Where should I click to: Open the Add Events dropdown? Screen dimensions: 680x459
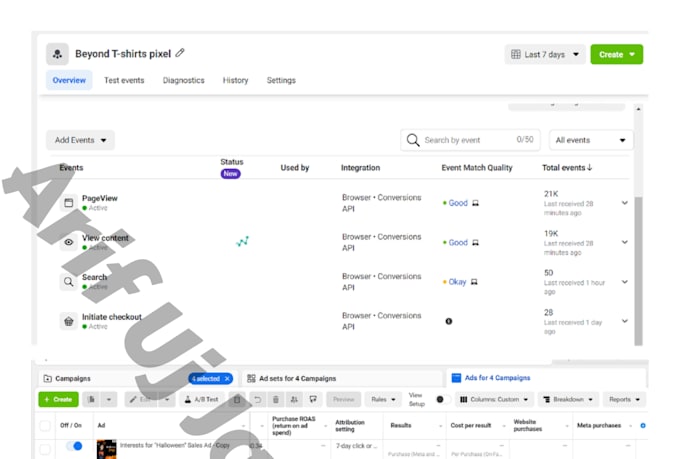pyautogui.click(x=80, y=140)
